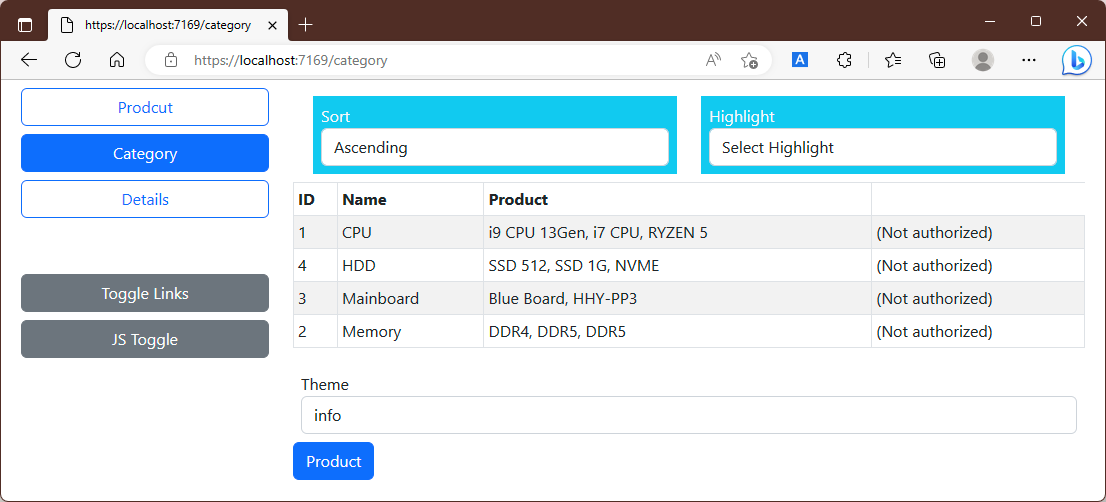Go back to the previous page

29,60
